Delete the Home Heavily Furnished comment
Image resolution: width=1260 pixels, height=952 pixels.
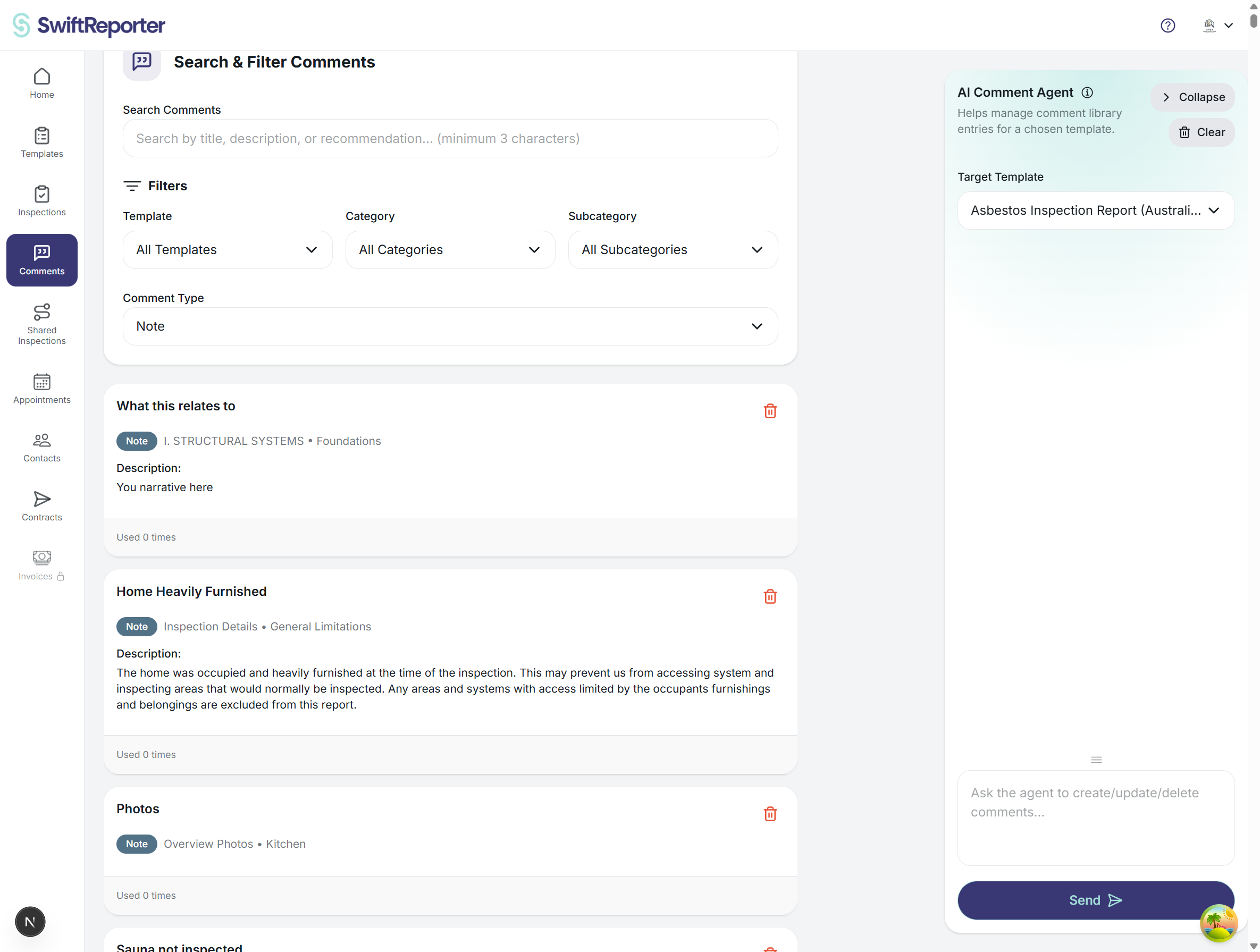[x=770, y=596]
